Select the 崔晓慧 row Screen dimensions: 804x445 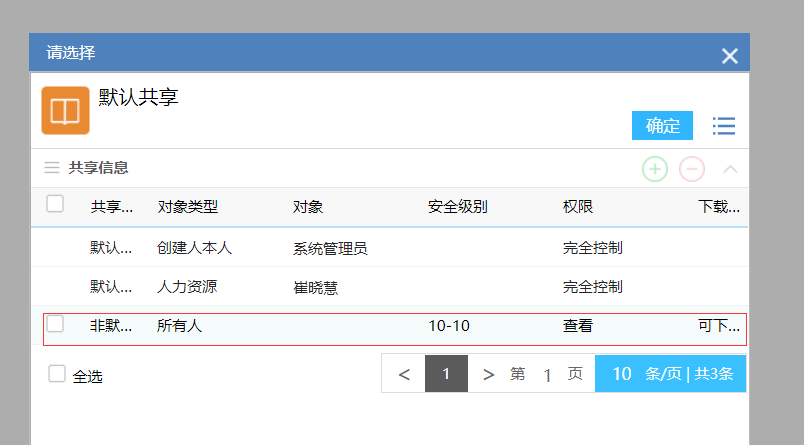point(315,287)
